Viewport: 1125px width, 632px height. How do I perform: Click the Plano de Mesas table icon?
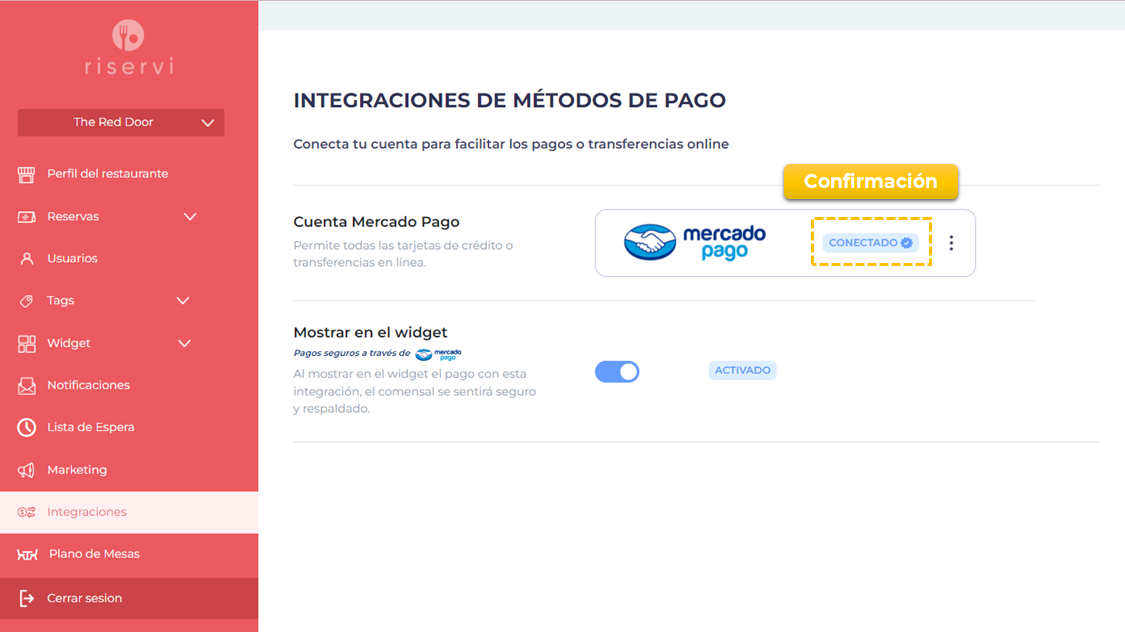27,555
